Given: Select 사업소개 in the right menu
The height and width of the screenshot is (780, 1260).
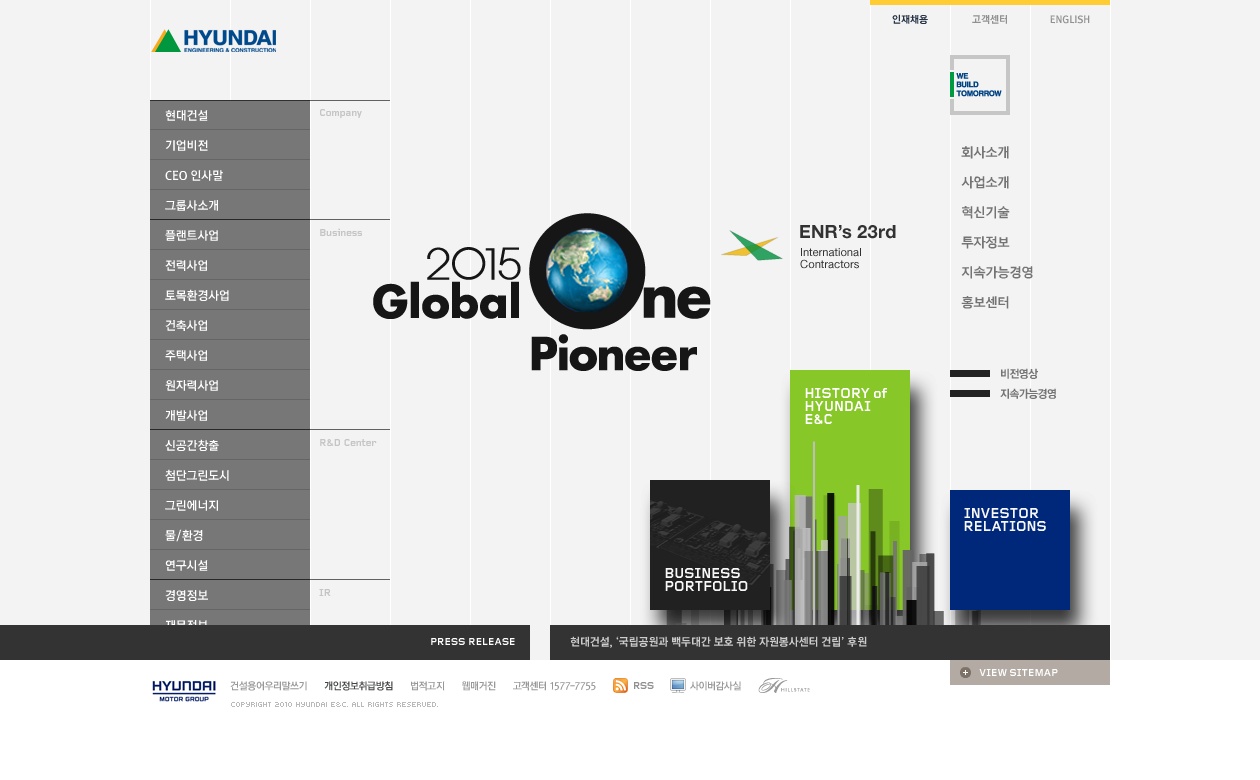Looking at the screenshot, I should coord(985,182).
